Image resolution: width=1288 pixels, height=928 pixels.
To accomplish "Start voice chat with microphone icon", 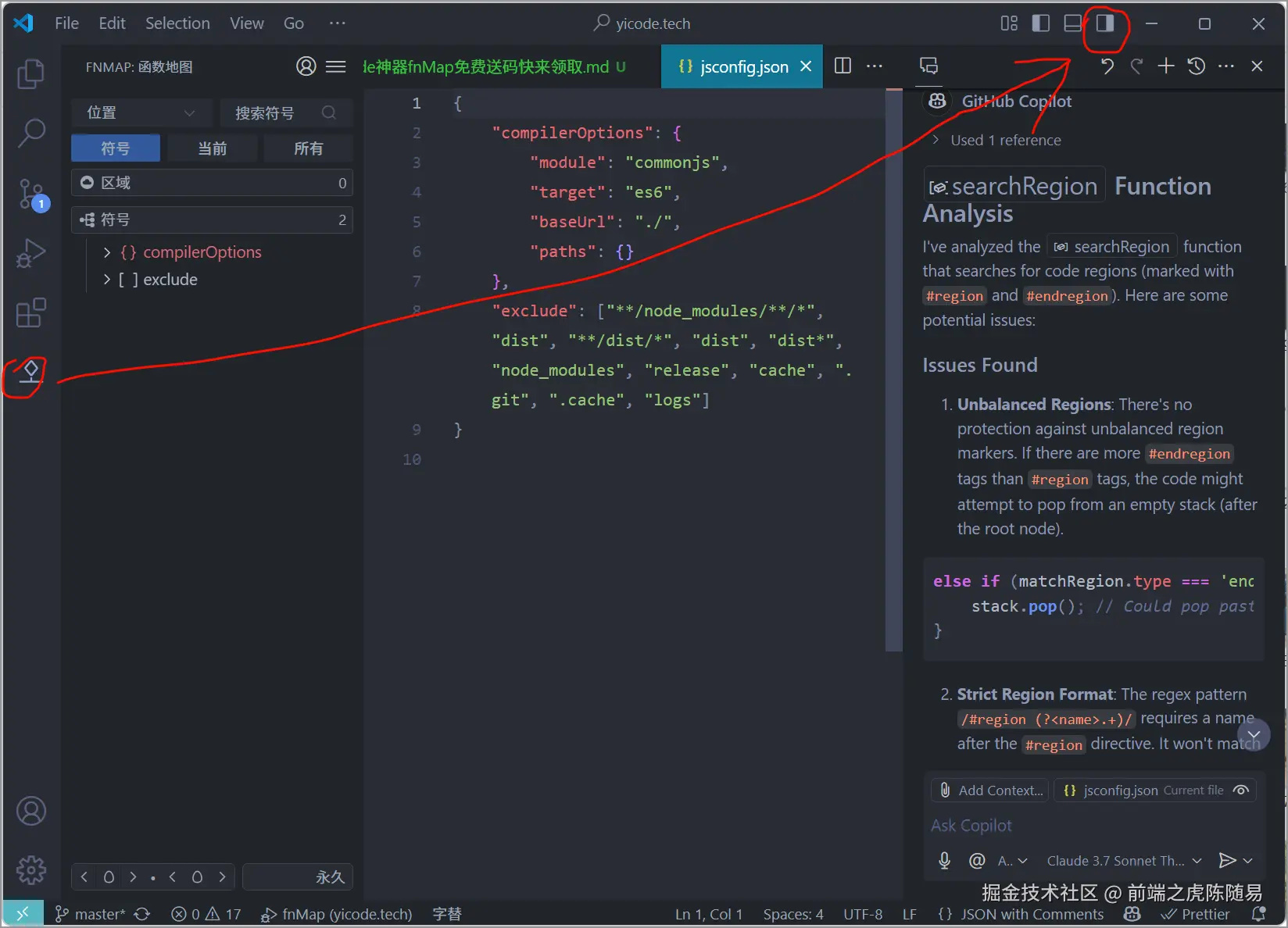I will click(945, 860).
